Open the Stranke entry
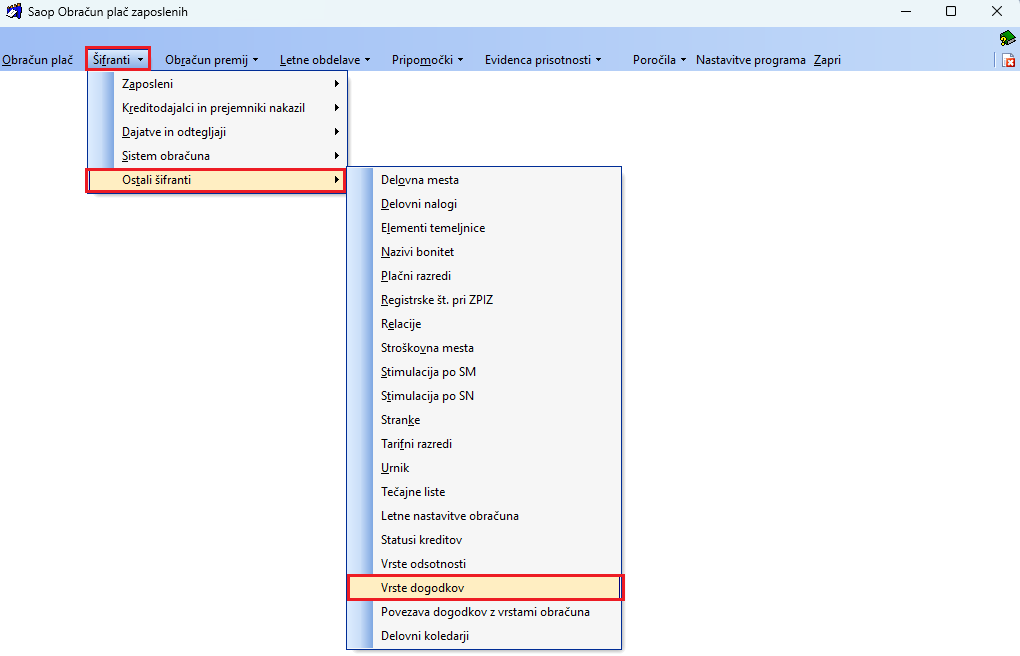 [484, 420]
